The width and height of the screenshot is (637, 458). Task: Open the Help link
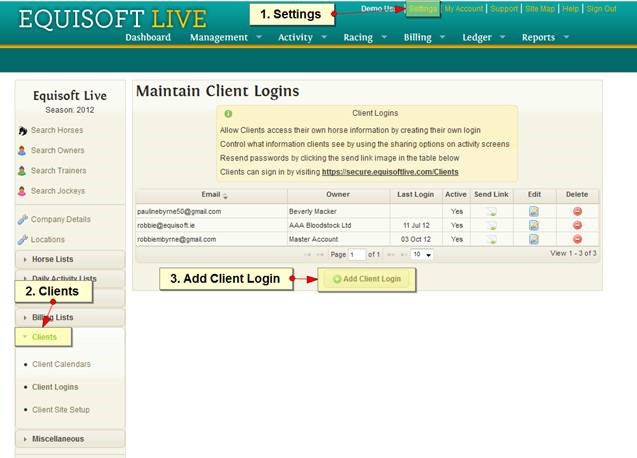pyautogui.click(x=571, y=9)
